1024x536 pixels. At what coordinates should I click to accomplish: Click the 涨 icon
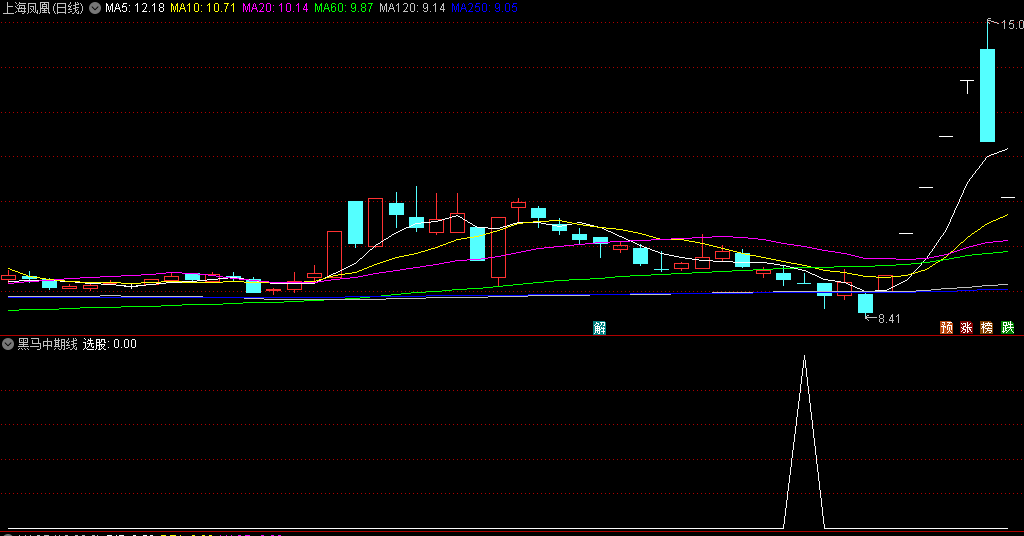pos(967,328)
